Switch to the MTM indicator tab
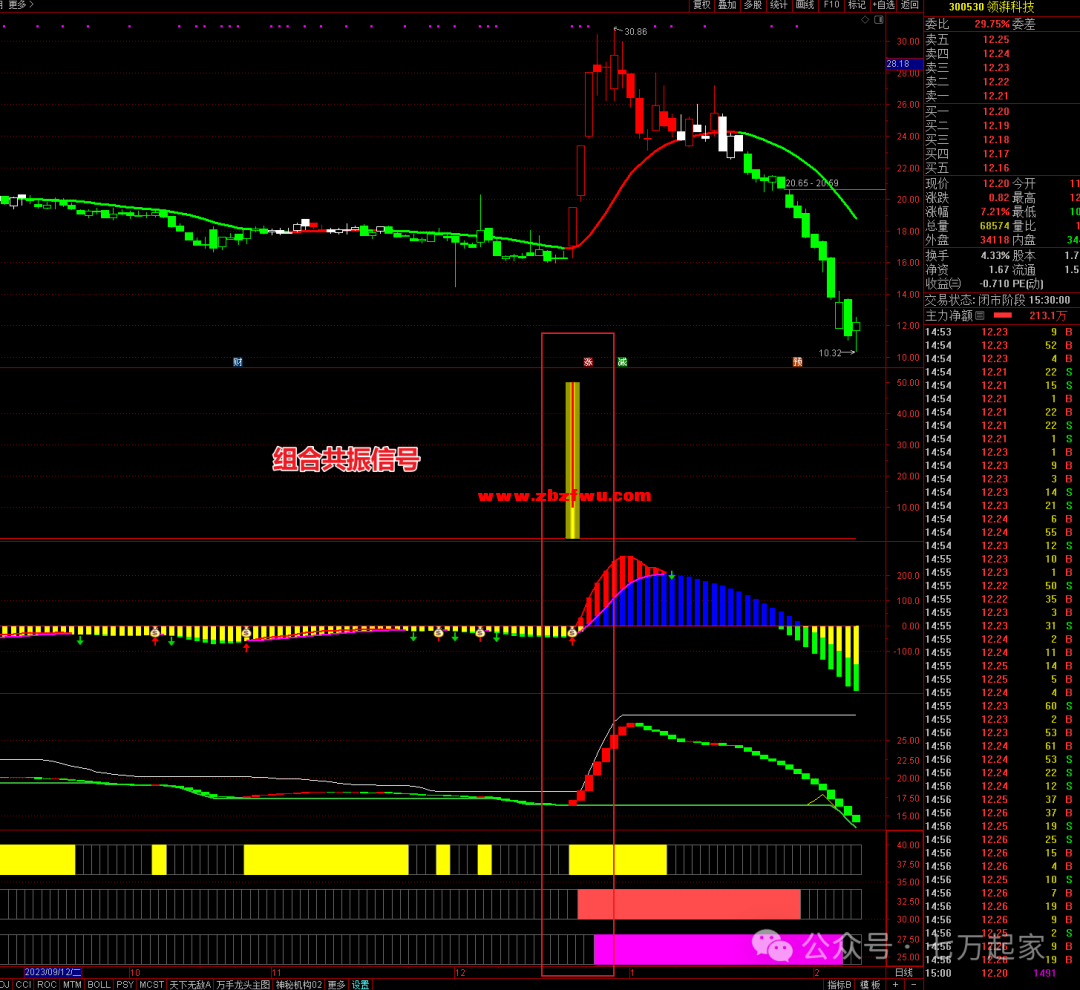The image size is (1080, 990). [72, 984]
